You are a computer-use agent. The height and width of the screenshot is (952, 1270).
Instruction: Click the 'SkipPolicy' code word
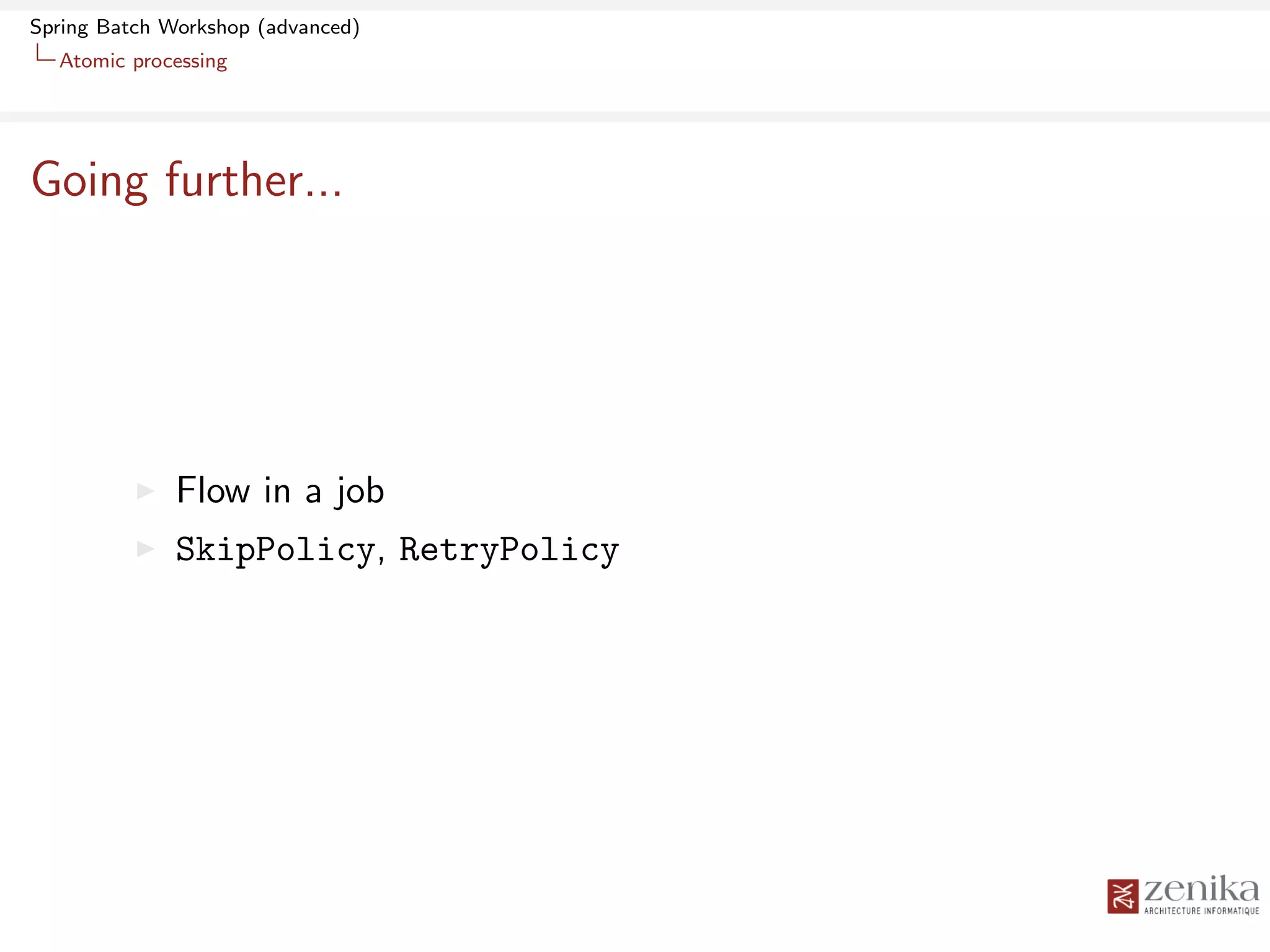pos(275,550)
